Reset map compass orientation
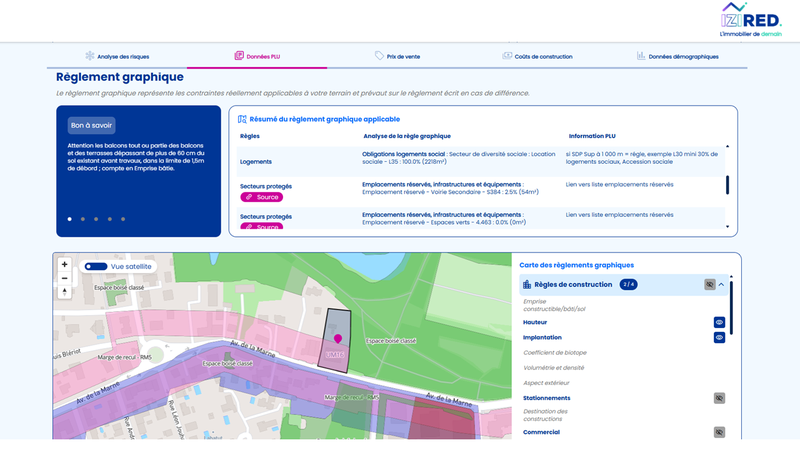This screenshot has height=450, width=800. (x=65, y=292)
